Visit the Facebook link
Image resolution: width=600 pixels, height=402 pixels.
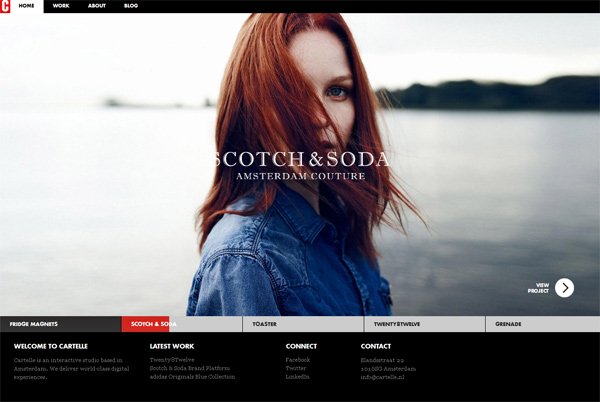point(298,360)
